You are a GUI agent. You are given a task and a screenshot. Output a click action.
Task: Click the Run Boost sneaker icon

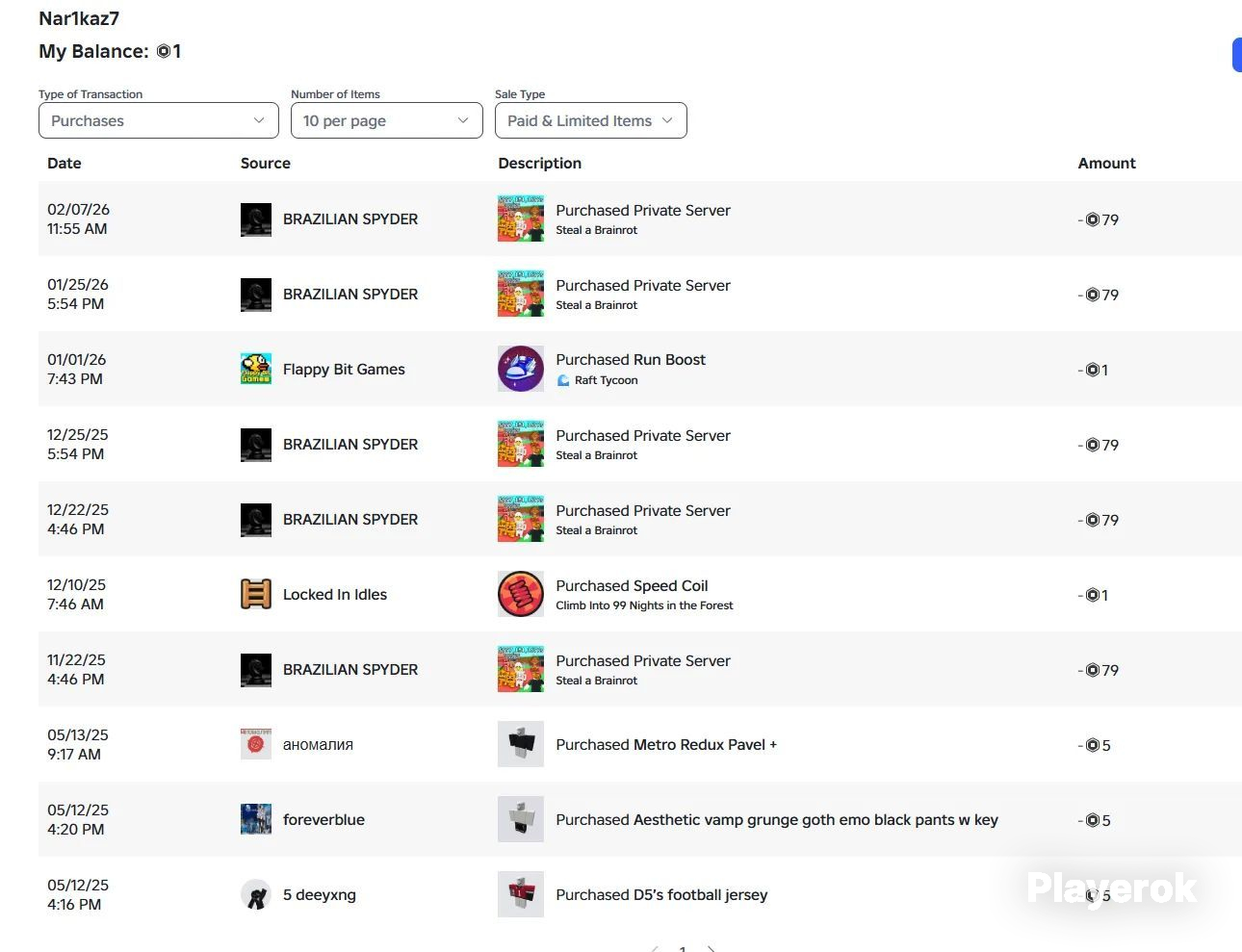pyautogui.click(x=521, y=369)
